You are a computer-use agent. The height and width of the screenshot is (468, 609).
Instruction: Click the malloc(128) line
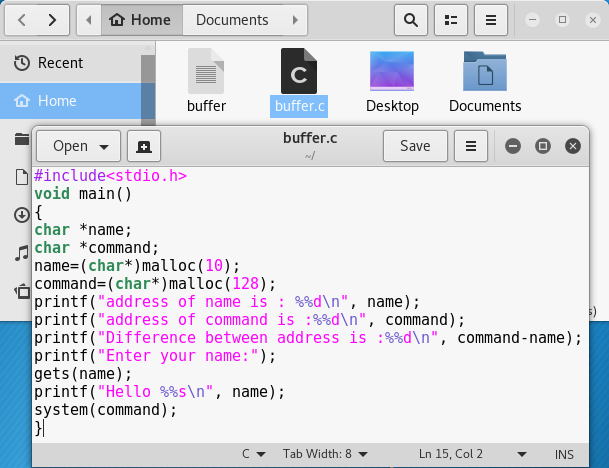[x=155, y=284]
